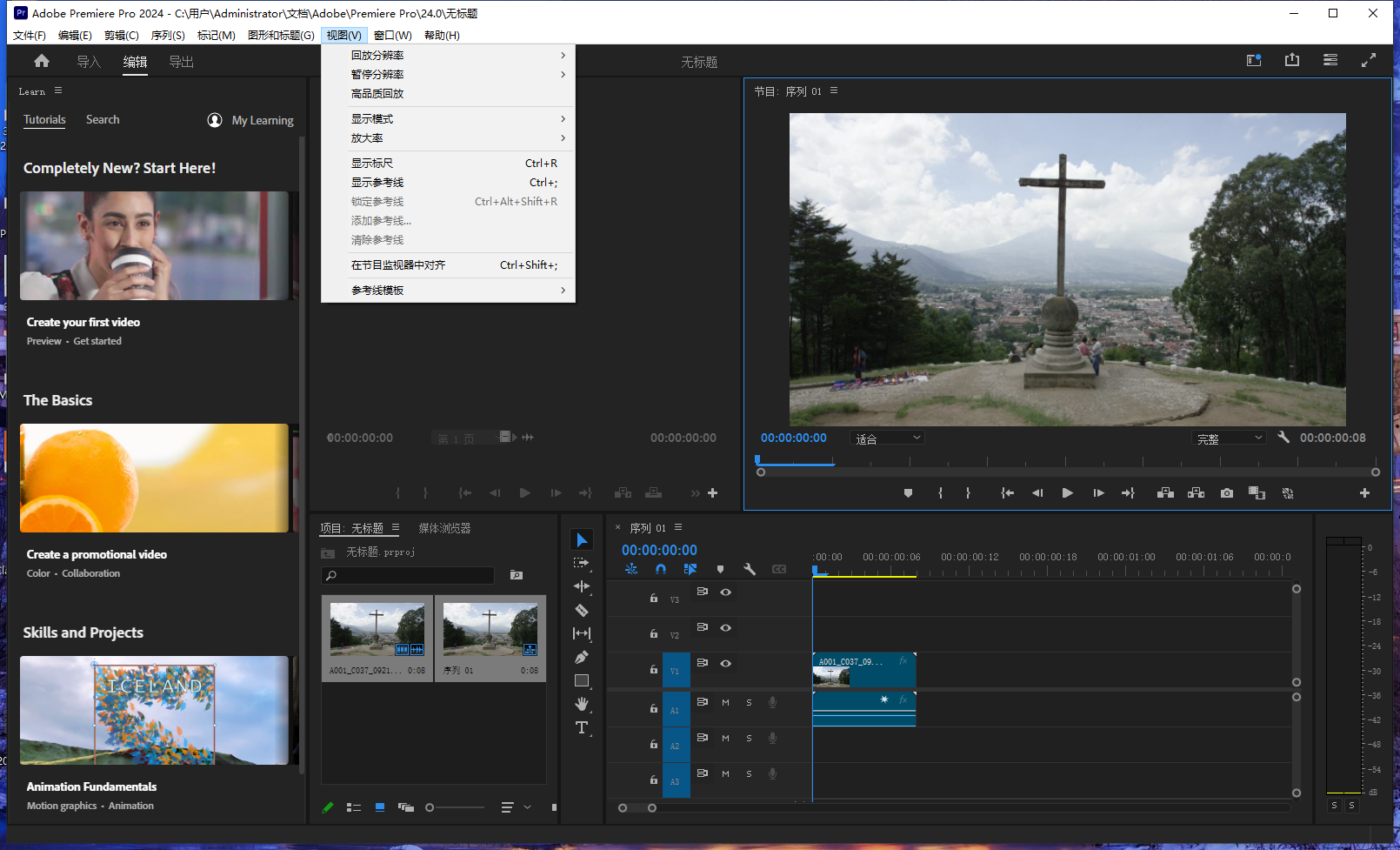This screenshot has height=850, width=1400.
Task: Click the 显示标尺 menu item
Action: point(377,163)
